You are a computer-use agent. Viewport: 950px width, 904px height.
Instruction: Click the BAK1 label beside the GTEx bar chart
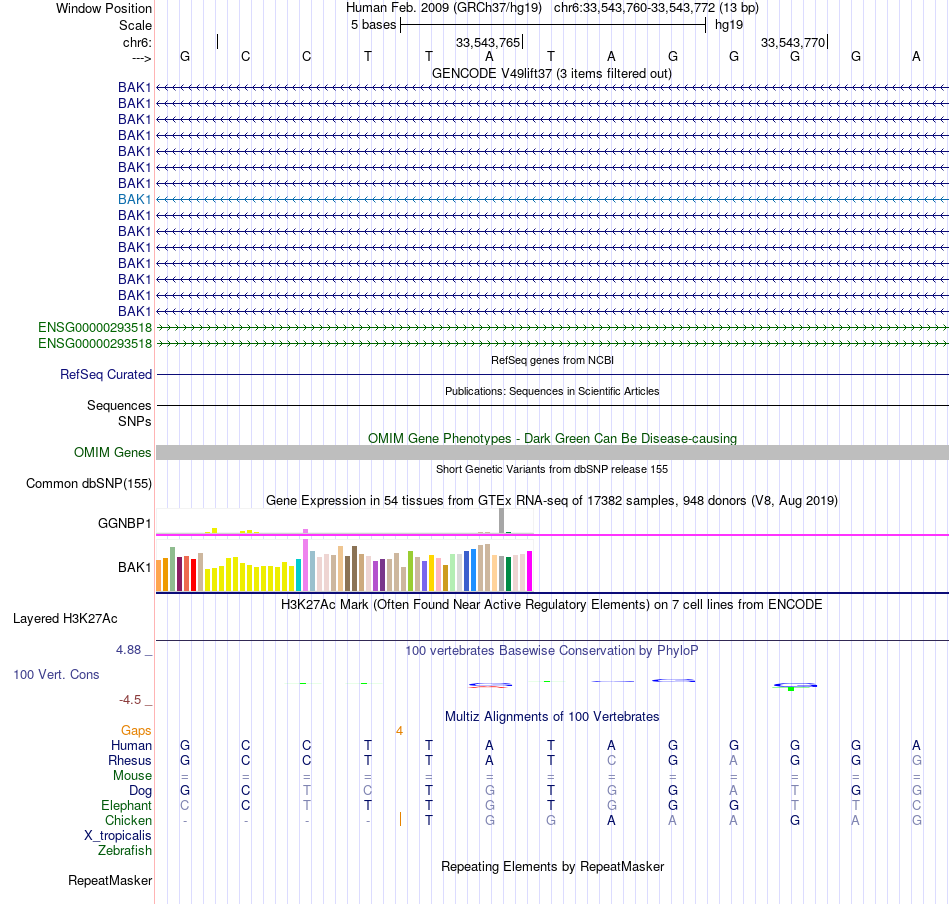click(135, 567)
